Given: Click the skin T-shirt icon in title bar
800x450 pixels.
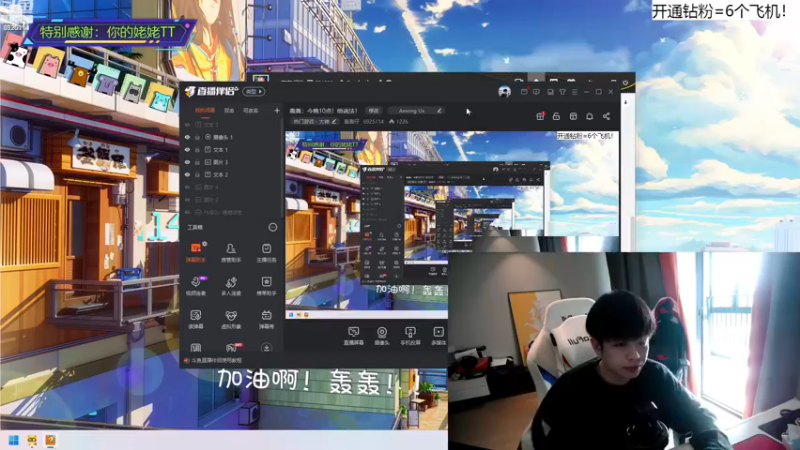Looking at the screenshot, I should [x=562, y=92].
